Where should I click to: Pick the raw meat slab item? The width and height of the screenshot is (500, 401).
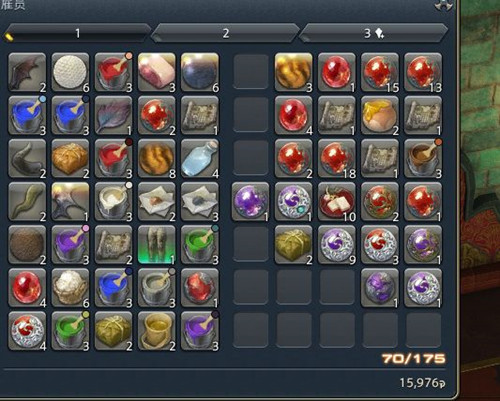click(156, 72)
